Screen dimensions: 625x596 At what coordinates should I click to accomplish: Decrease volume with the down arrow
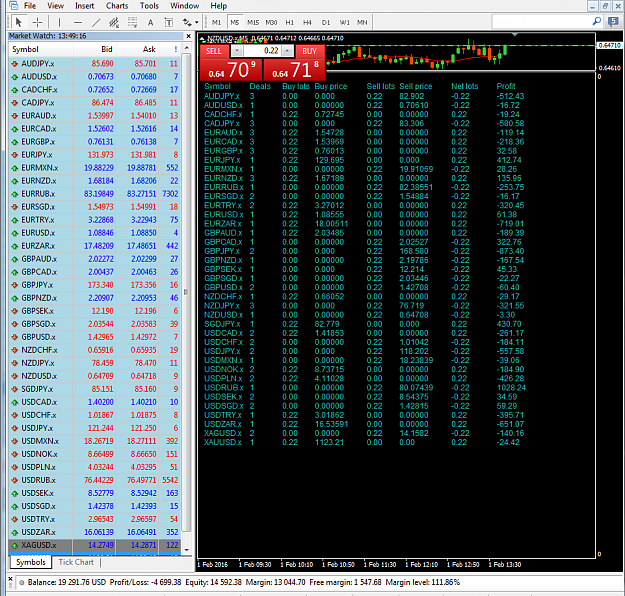[237, 51]
